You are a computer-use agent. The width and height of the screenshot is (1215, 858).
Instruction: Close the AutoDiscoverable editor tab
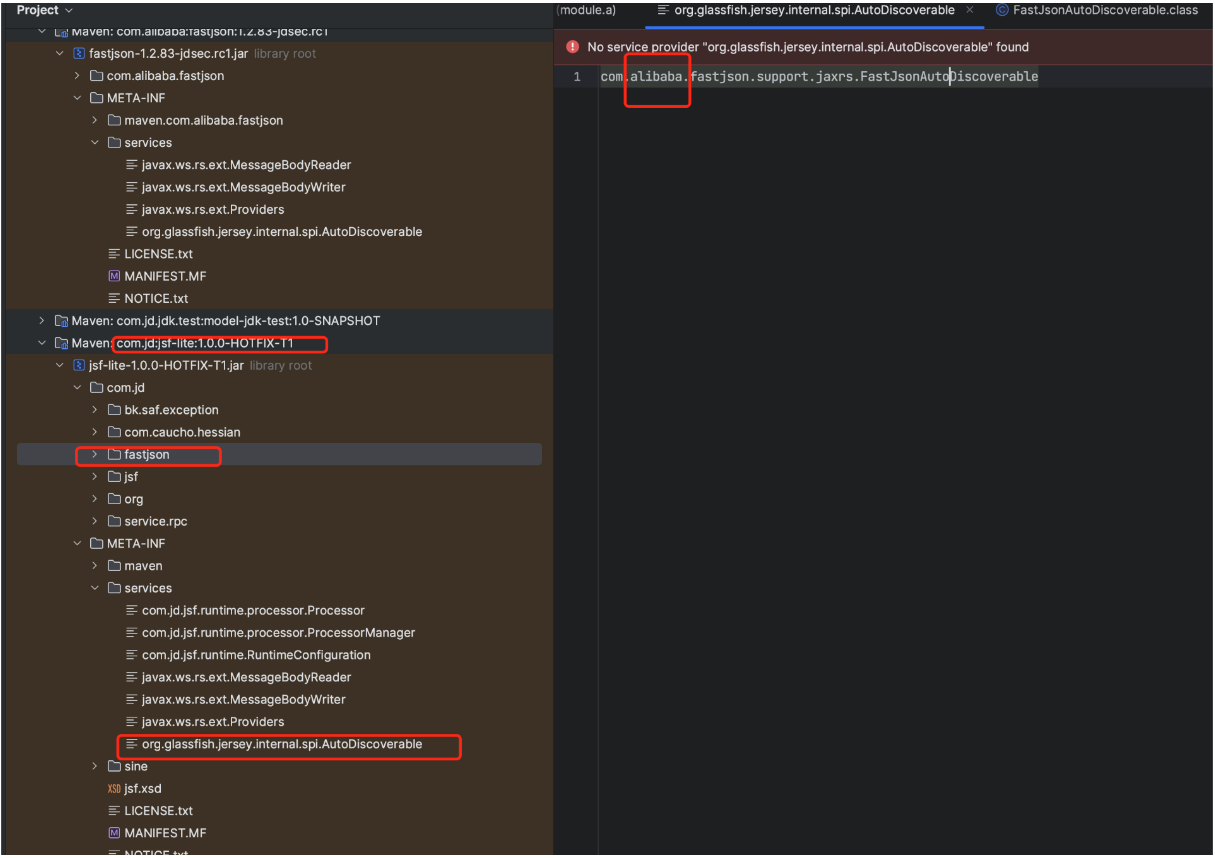coord(970,10)
